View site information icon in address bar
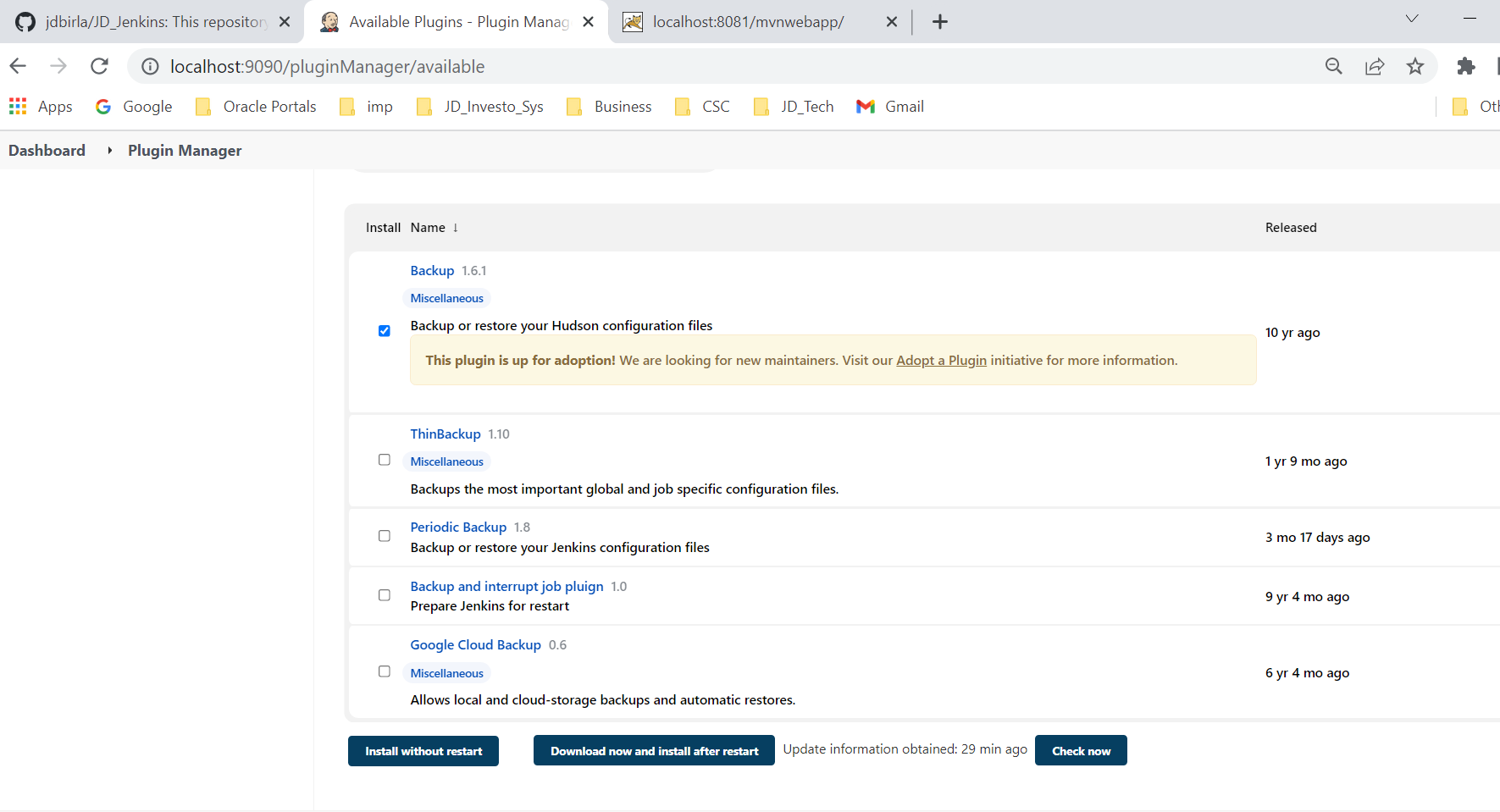The height and width of the screenshot is (812, 1500). click(x=150, y=66)
